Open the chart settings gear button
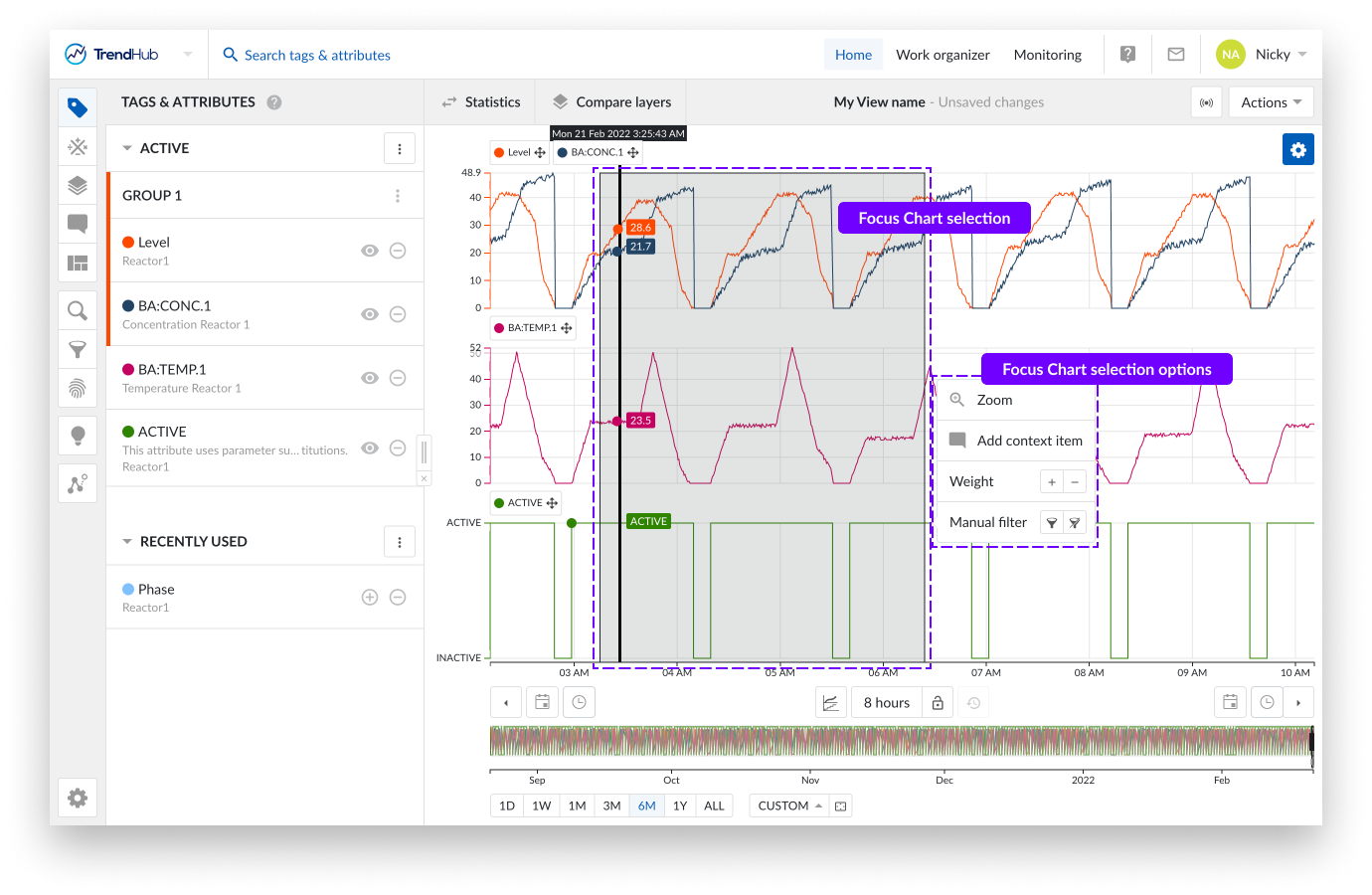This screenshot has width=1372, height=895. click(1297, 150)
